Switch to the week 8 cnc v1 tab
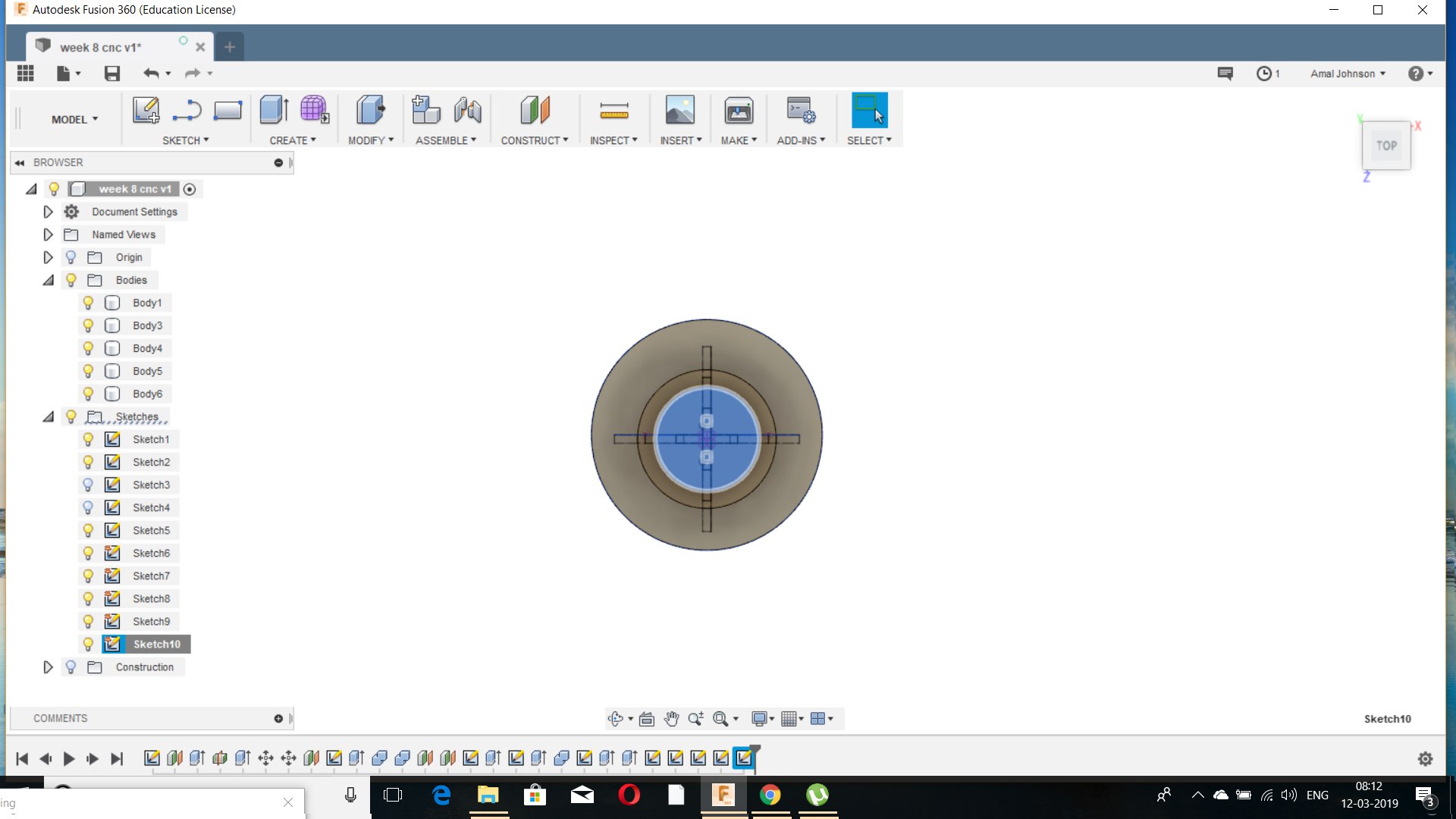The height and width of the screenshot is (819, 1456). [101, 47]
